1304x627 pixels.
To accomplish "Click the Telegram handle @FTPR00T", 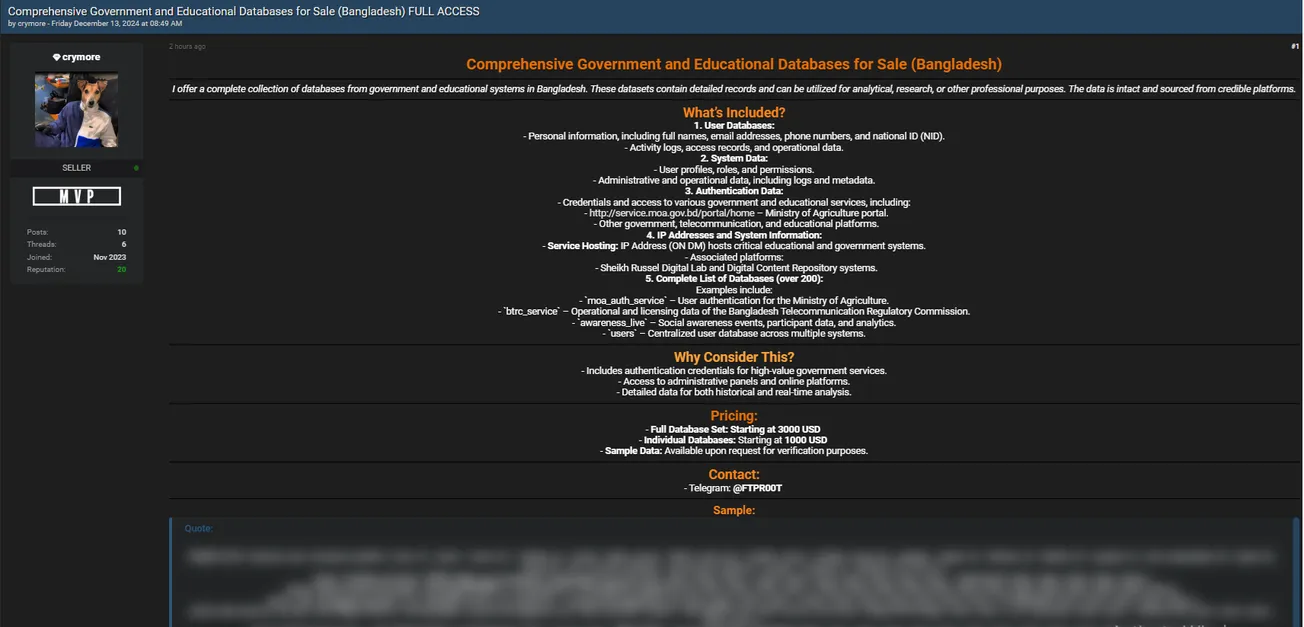I will 757,489.
